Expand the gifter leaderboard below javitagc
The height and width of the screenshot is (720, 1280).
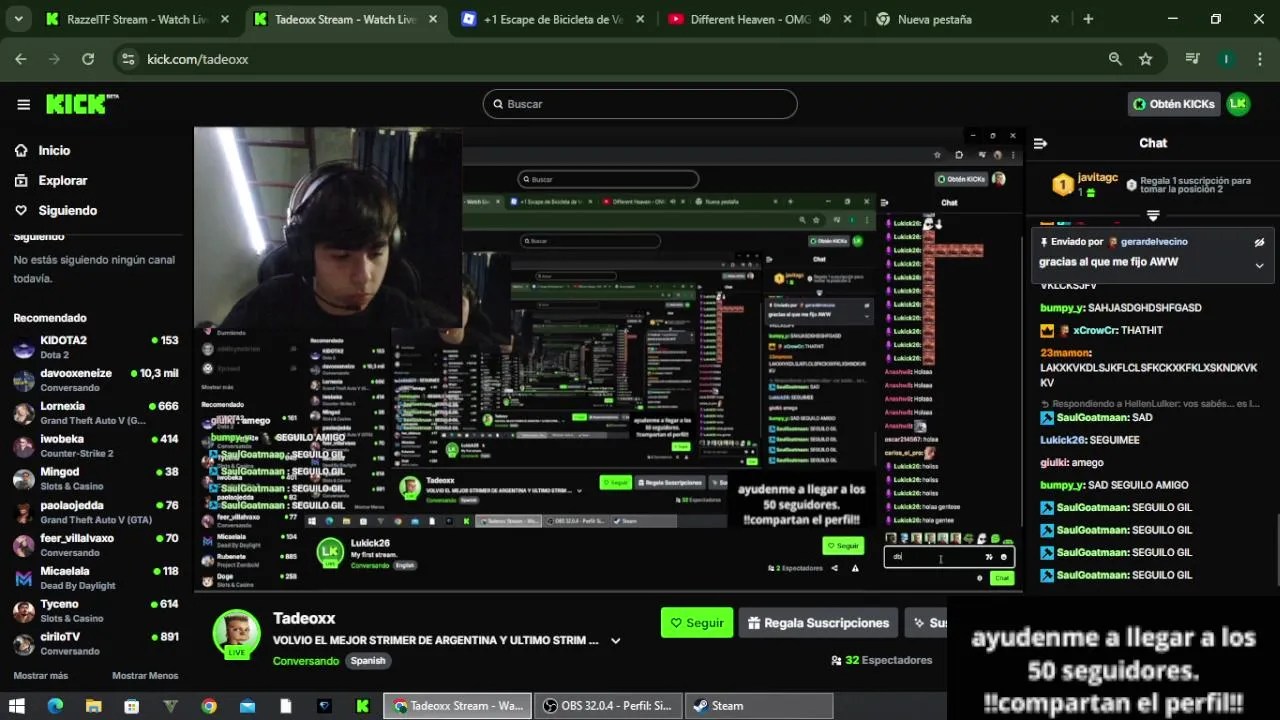1153,215
